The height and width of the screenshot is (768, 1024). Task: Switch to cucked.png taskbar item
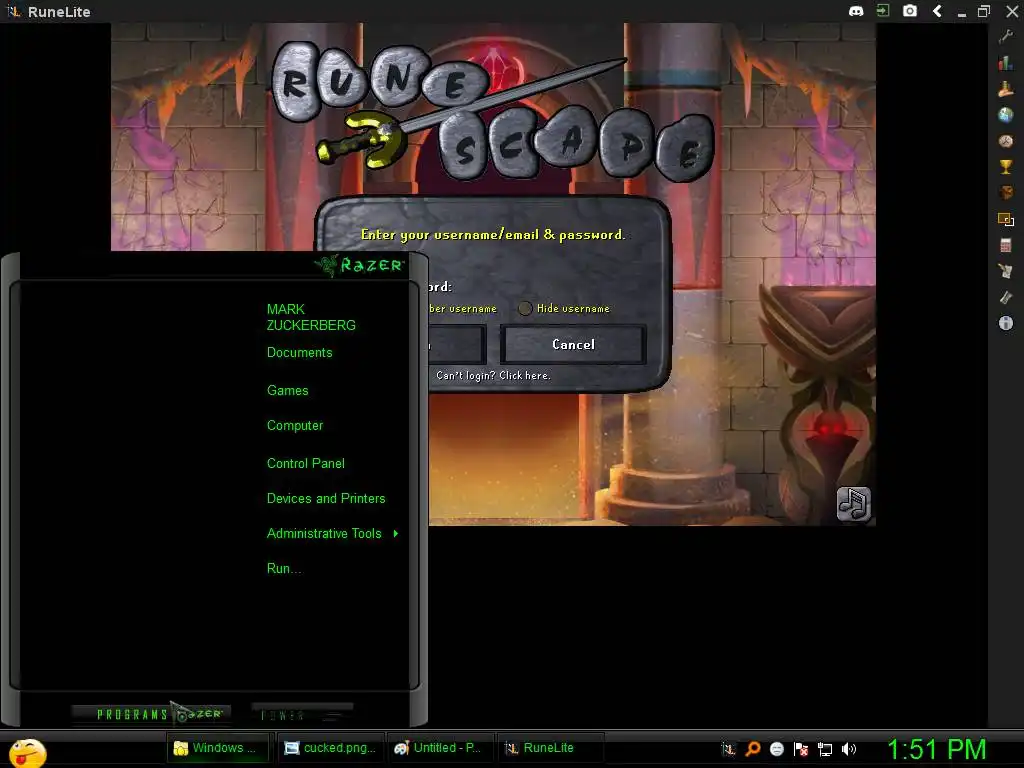click(x=330, y=748)
